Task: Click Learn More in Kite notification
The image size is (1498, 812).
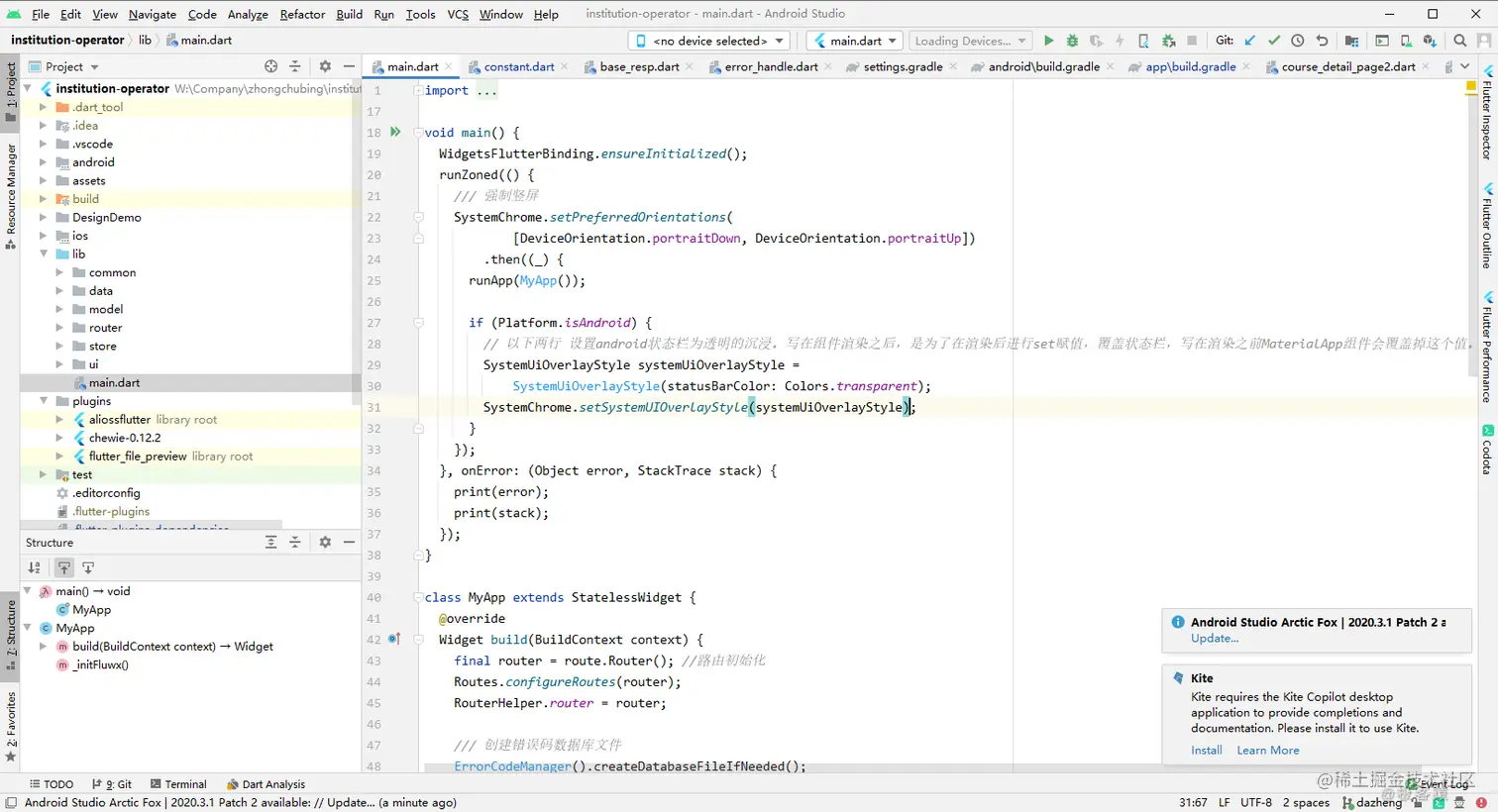Action: tap(1268, 751)
